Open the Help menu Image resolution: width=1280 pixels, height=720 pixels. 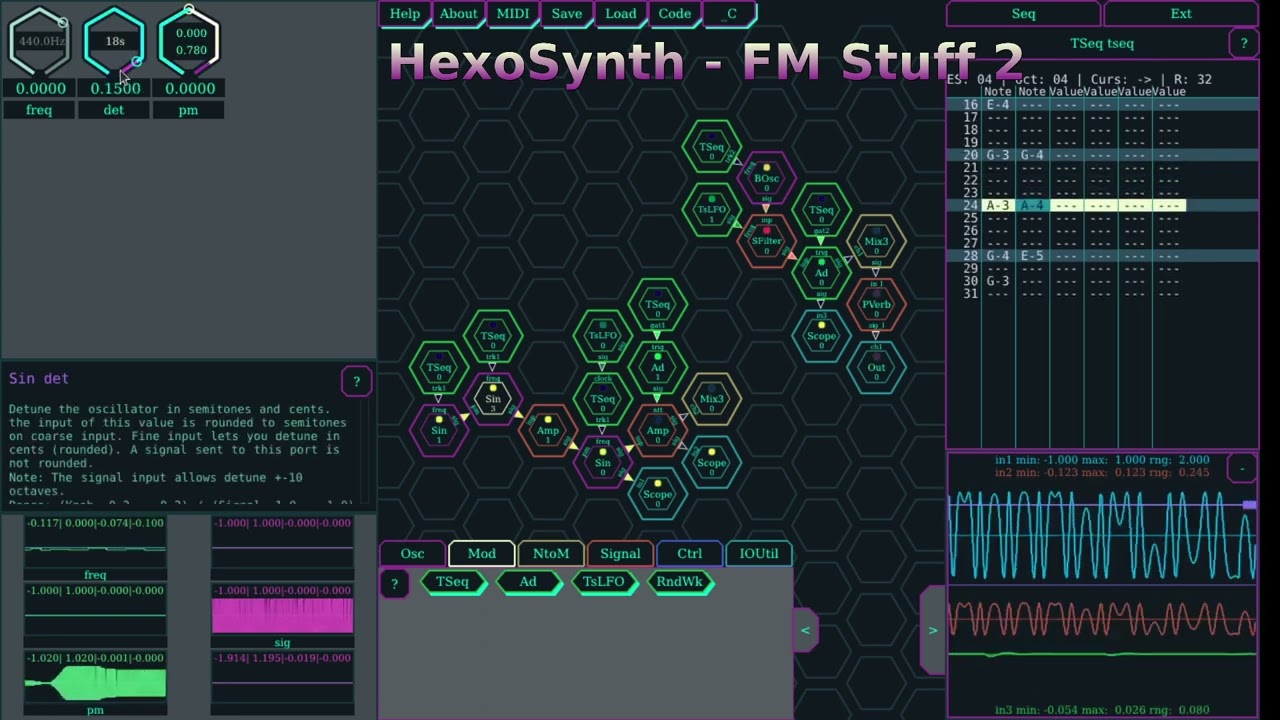pos(405,14)
